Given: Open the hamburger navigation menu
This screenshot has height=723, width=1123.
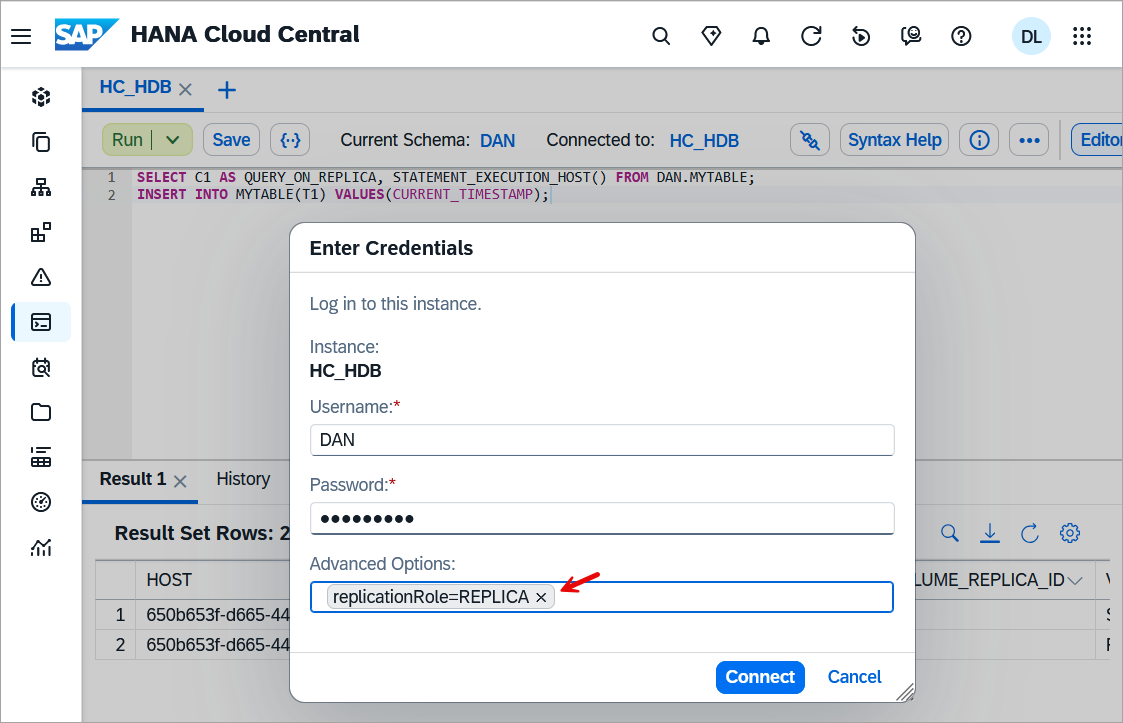Looking at the screenshot, I should click(x=21, y=36).
